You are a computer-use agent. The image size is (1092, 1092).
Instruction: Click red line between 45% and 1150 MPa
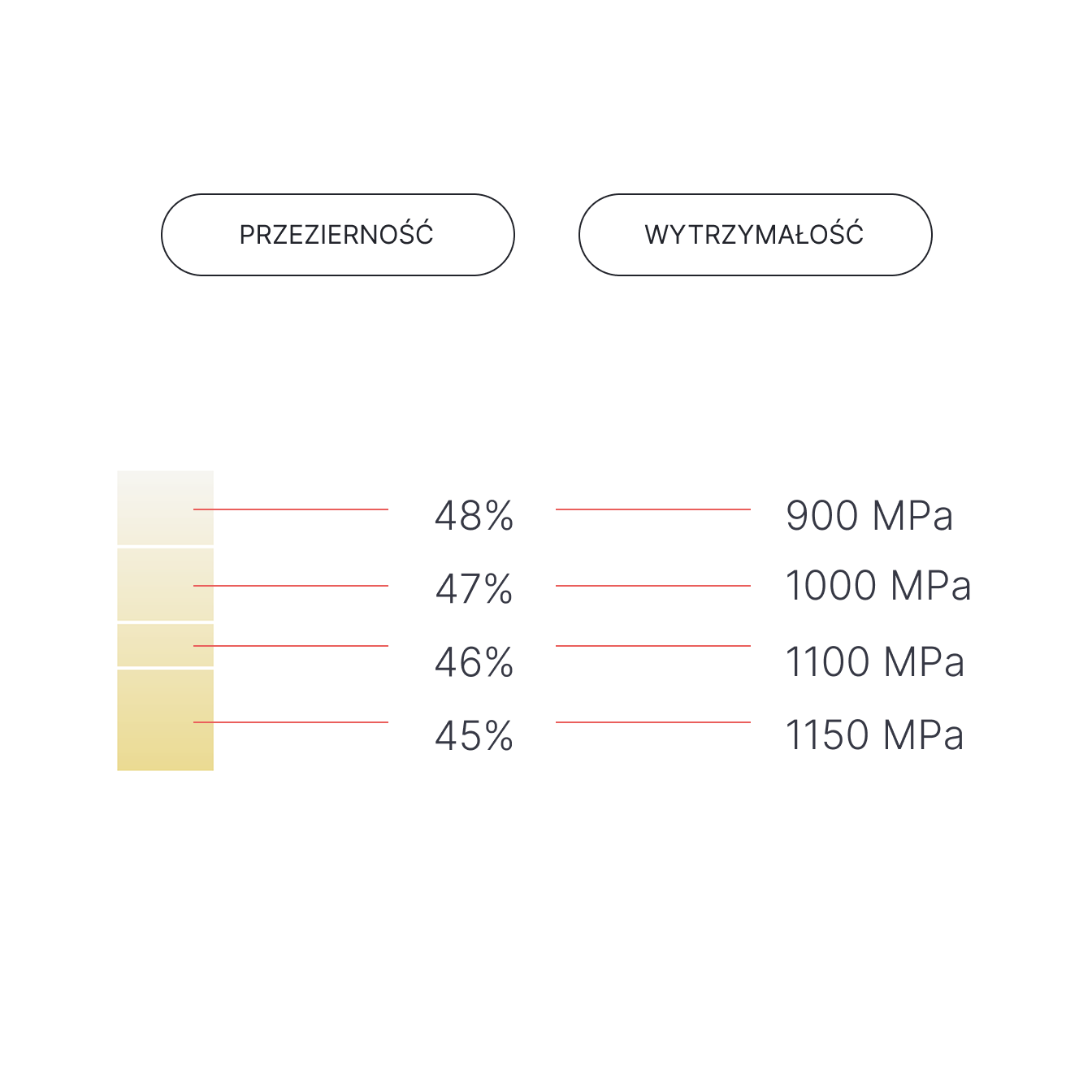point(652,722)
